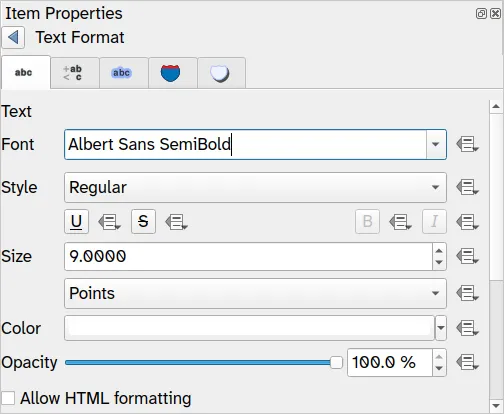Expand the Font family dropdown arrow
504x414 pixels.
pos(435,144)
